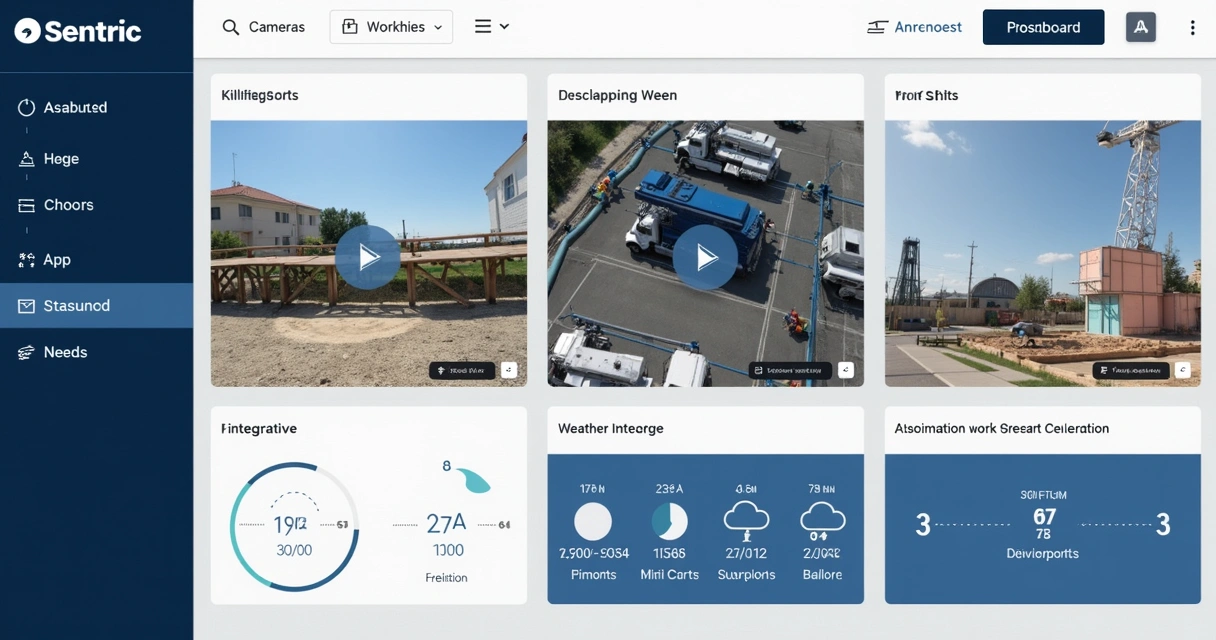The height and width of the screenshot is (640, 1216).
Task: Click the Fror Shits camera thumbnail
Action: point(1043,253)
